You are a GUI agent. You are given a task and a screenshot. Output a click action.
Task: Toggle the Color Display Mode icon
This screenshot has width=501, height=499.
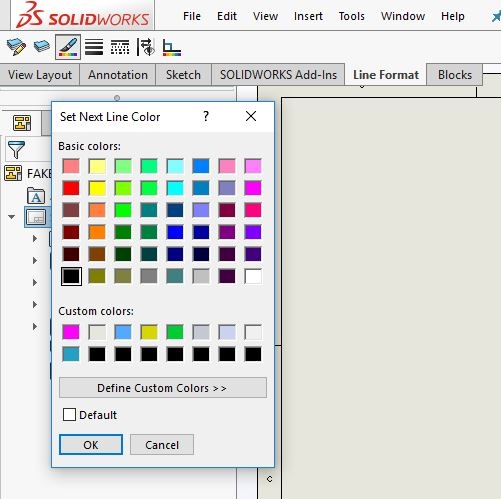(x=172, y=47)
